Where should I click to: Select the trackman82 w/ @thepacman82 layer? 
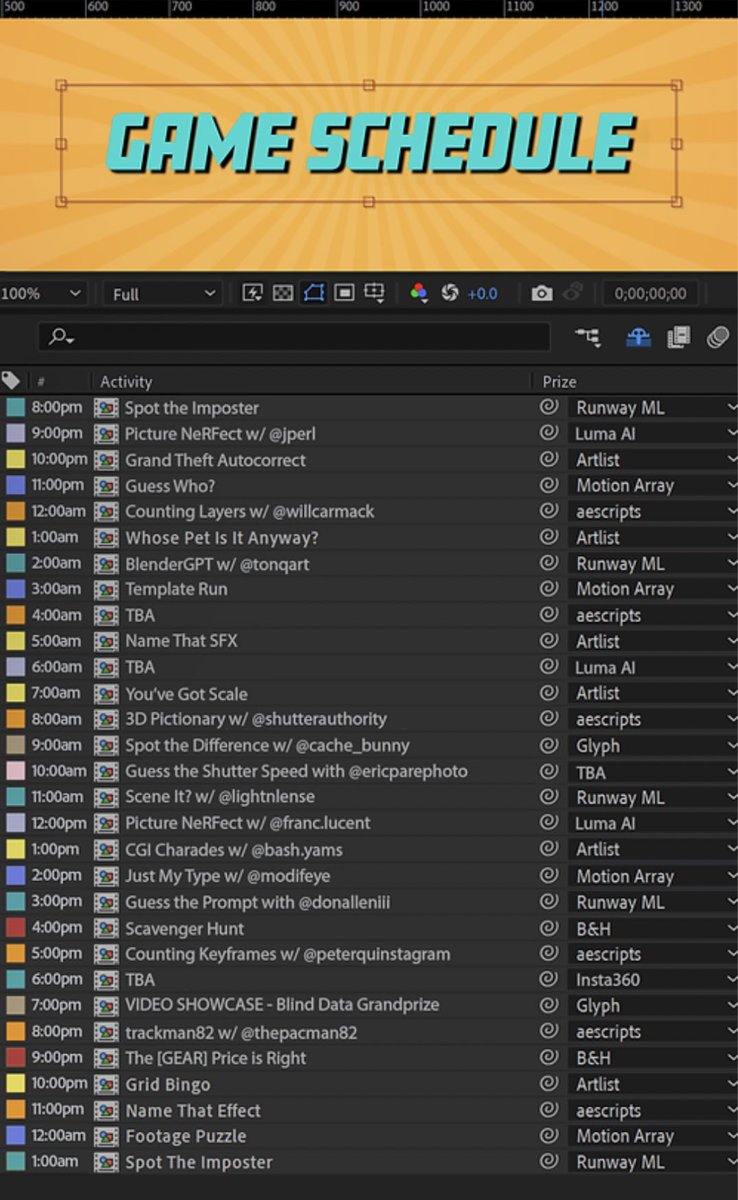pyautogui.click(x=241, y=1032)
